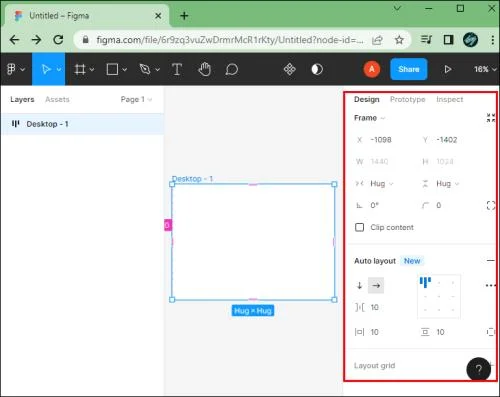The height and width of the screenshot is (397, 500).
Task: Open the Components resources icon
Action: (x=289, y=69)
